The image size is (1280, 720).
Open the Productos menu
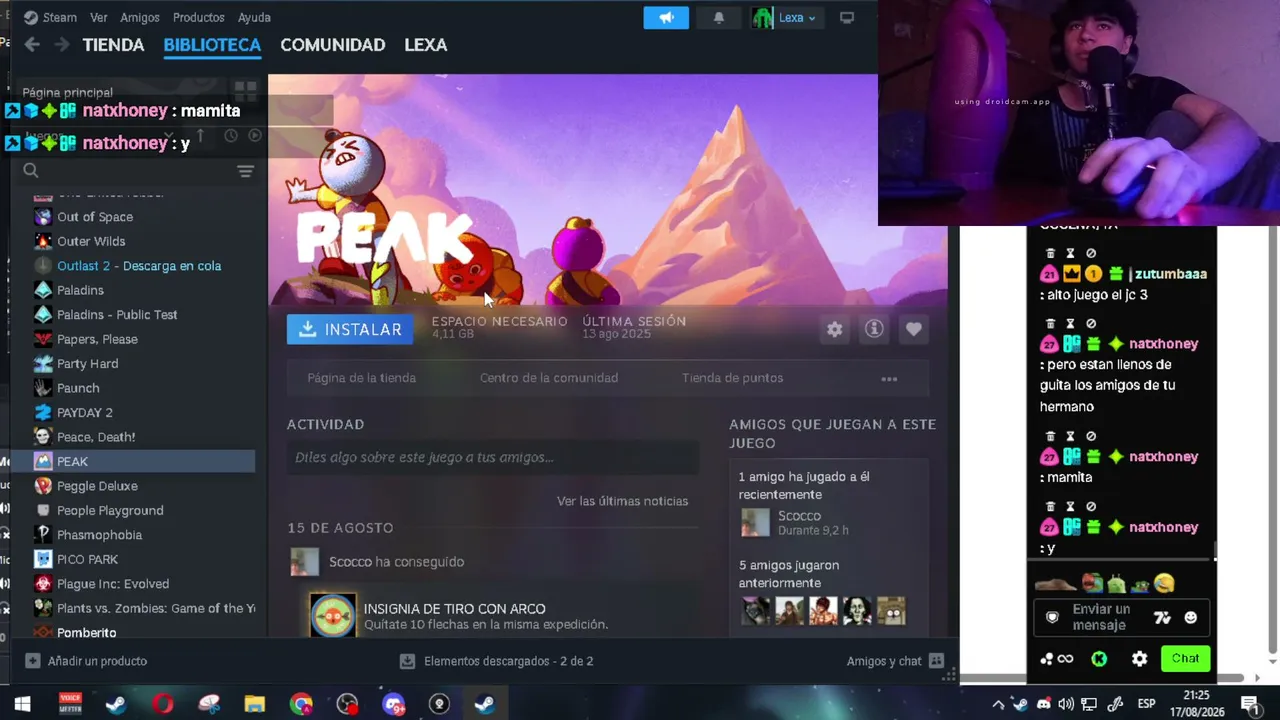point(198,17)
